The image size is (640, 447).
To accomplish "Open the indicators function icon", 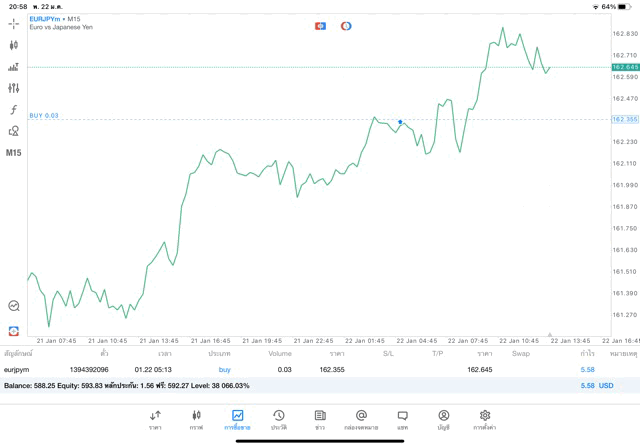I will (x=13, y=110).
